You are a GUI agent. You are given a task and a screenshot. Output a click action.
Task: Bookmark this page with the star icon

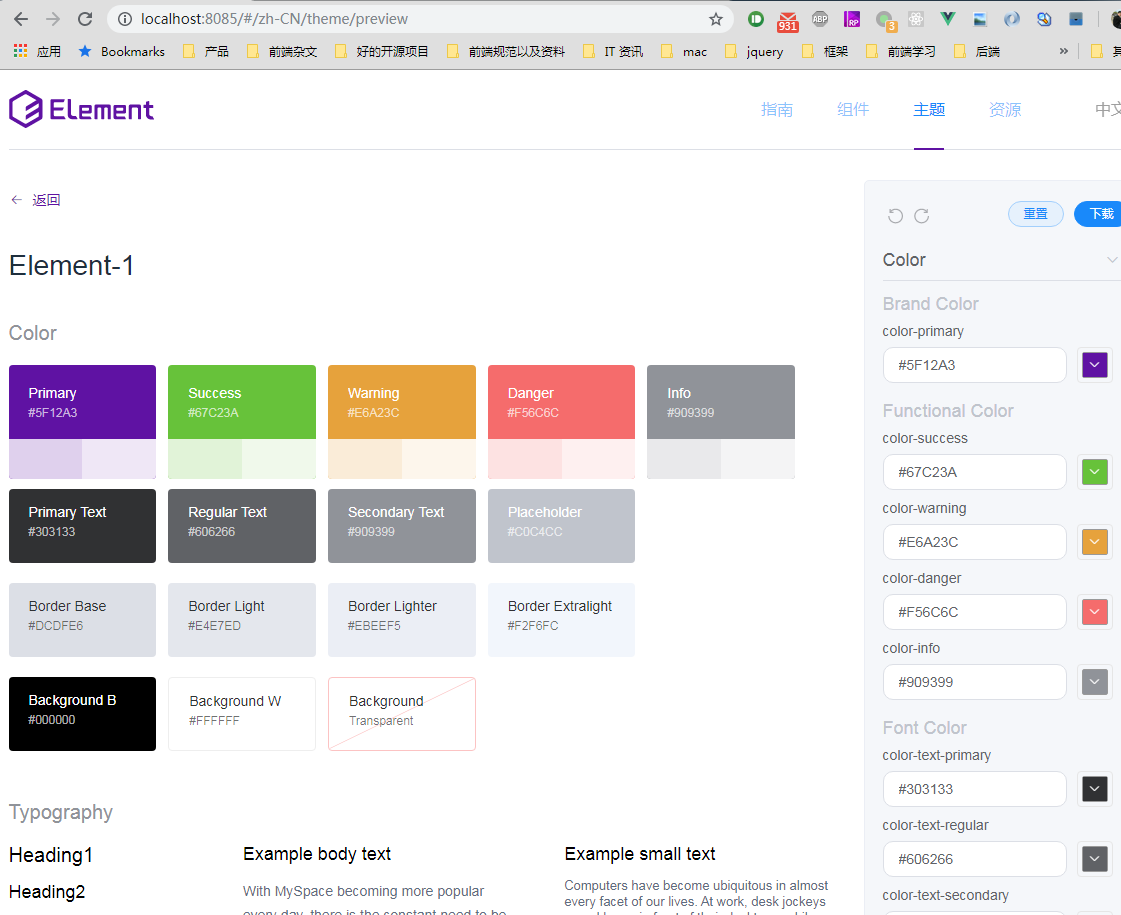(716, 19)
